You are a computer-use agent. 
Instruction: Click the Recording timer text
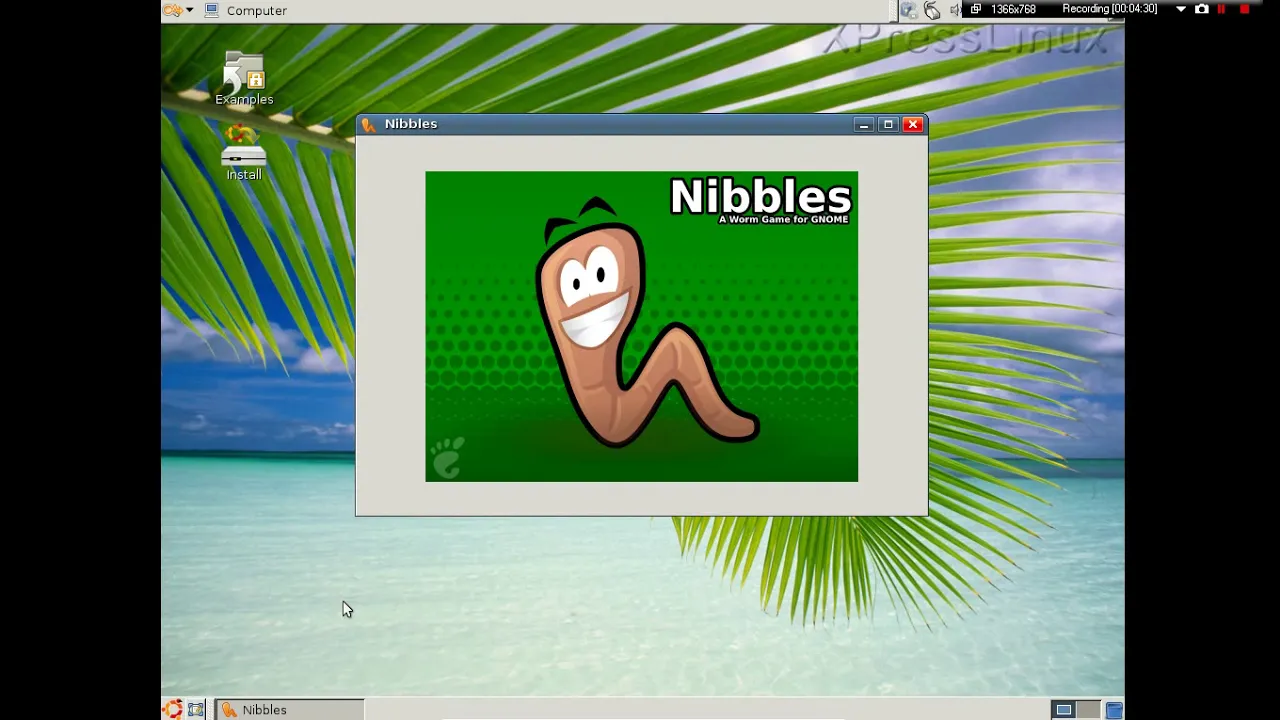(1109, 9)
